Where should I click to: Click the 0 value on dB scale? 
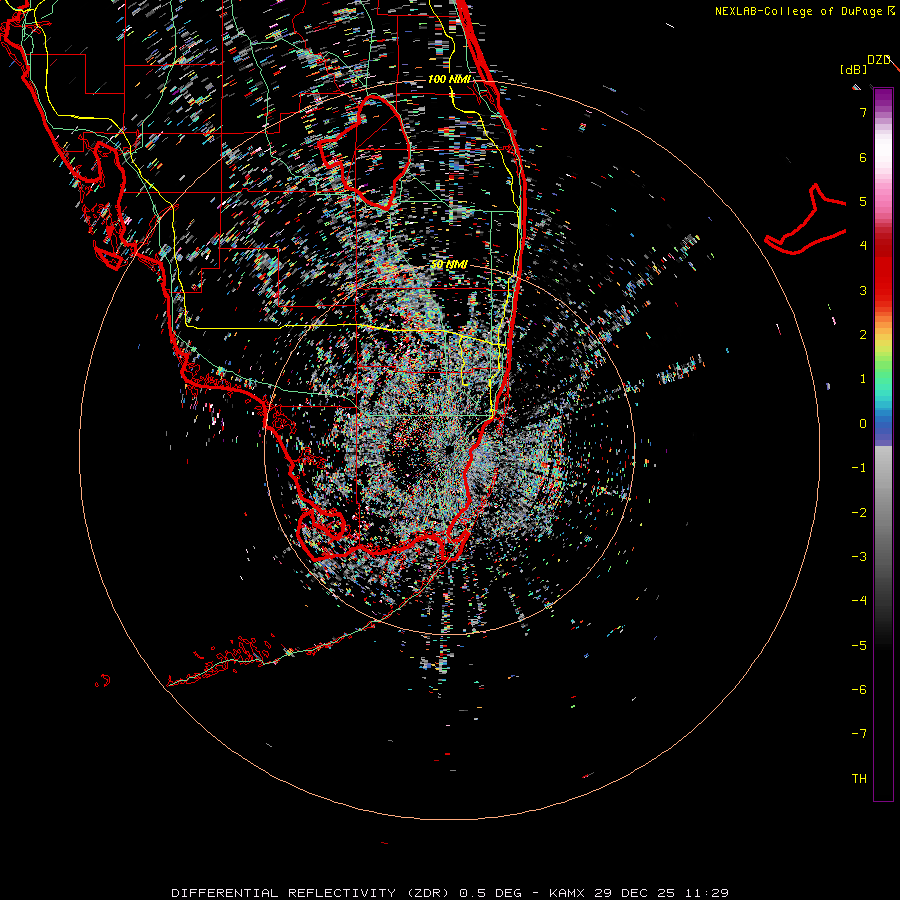863,424
